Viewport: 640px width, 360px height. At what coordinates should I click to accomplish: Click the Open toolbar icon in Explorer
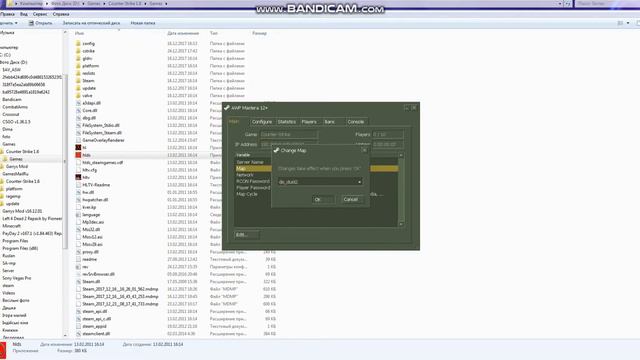pos(31,23)
